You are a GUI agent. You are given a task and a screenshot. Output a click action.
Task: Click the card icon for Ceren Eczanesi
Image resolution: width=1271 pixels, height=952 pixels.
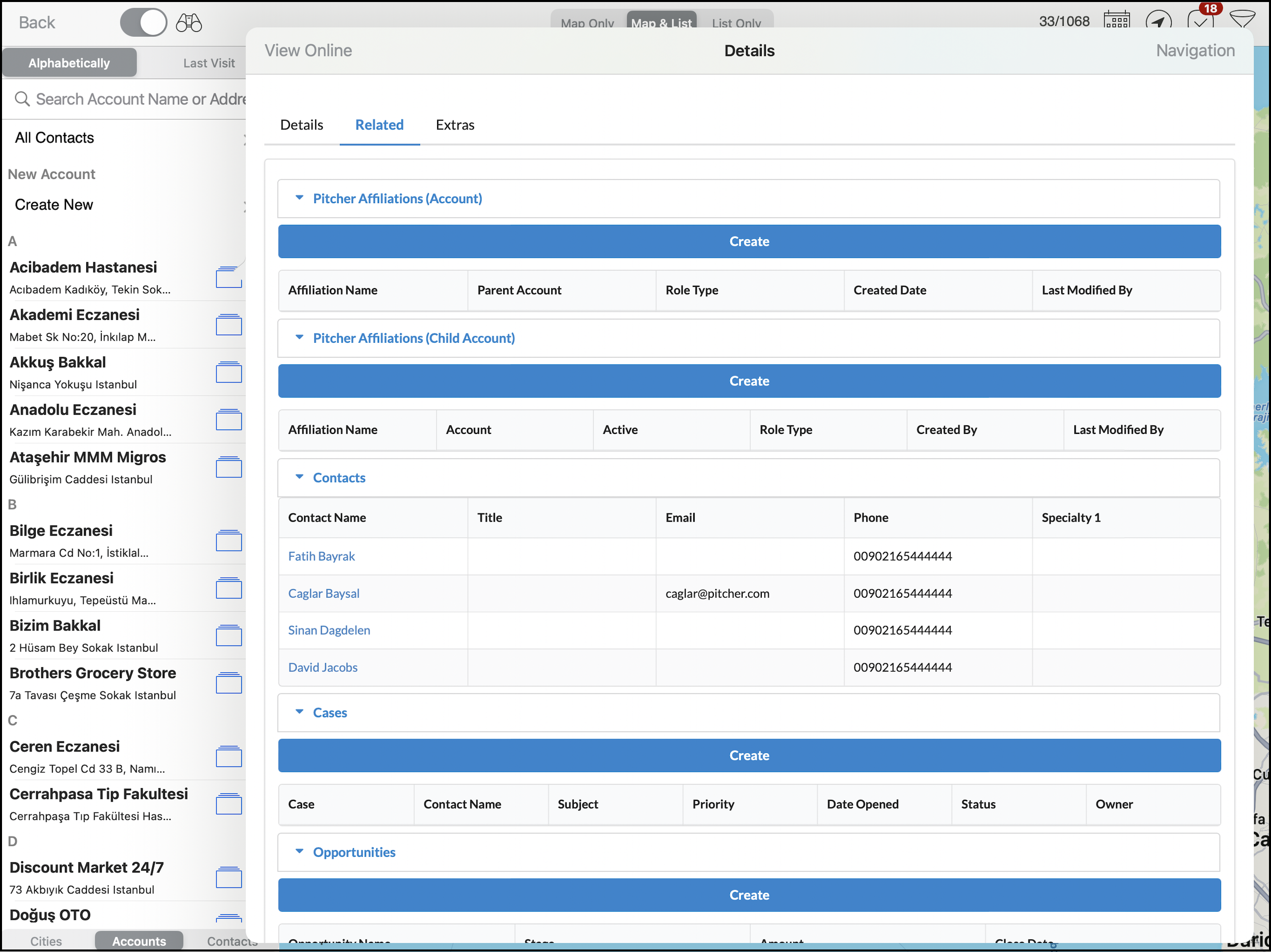(229, 756)
